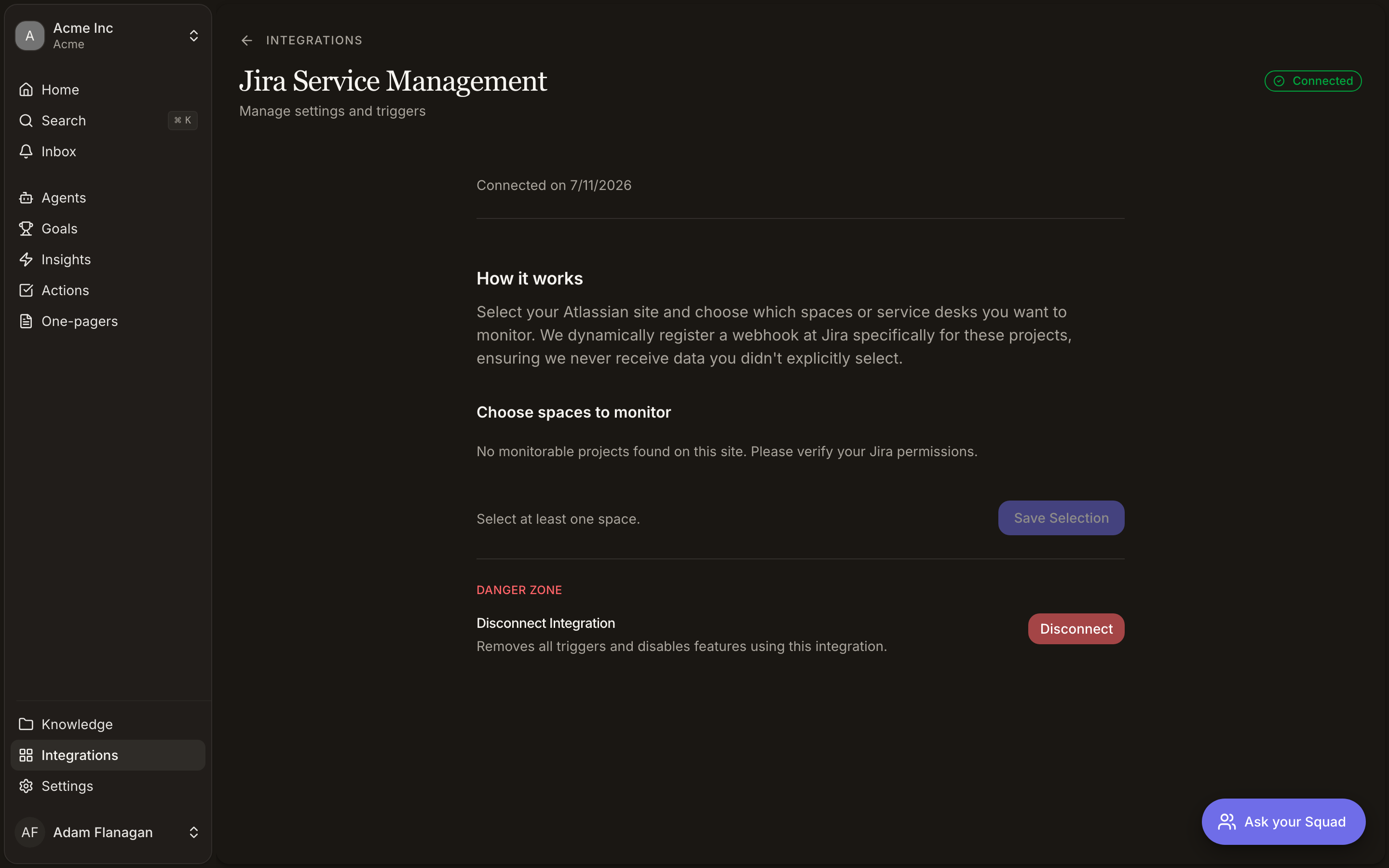Click 'Disconnect Integration' label
The height and width of the screenshot is (868, 1389).
tap(545, 624)
